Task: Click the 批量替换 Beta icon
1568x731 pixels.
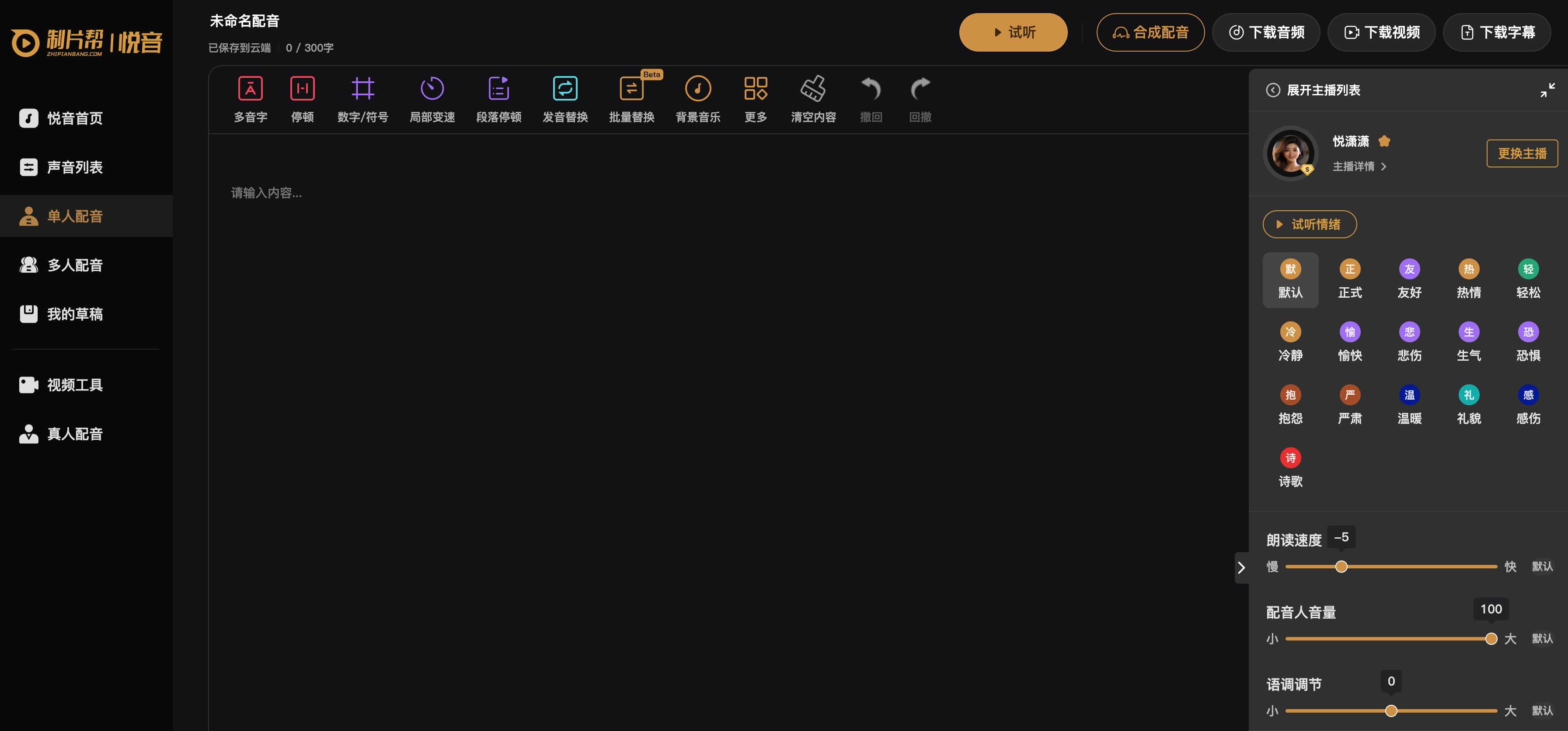Action: [631, 89]
